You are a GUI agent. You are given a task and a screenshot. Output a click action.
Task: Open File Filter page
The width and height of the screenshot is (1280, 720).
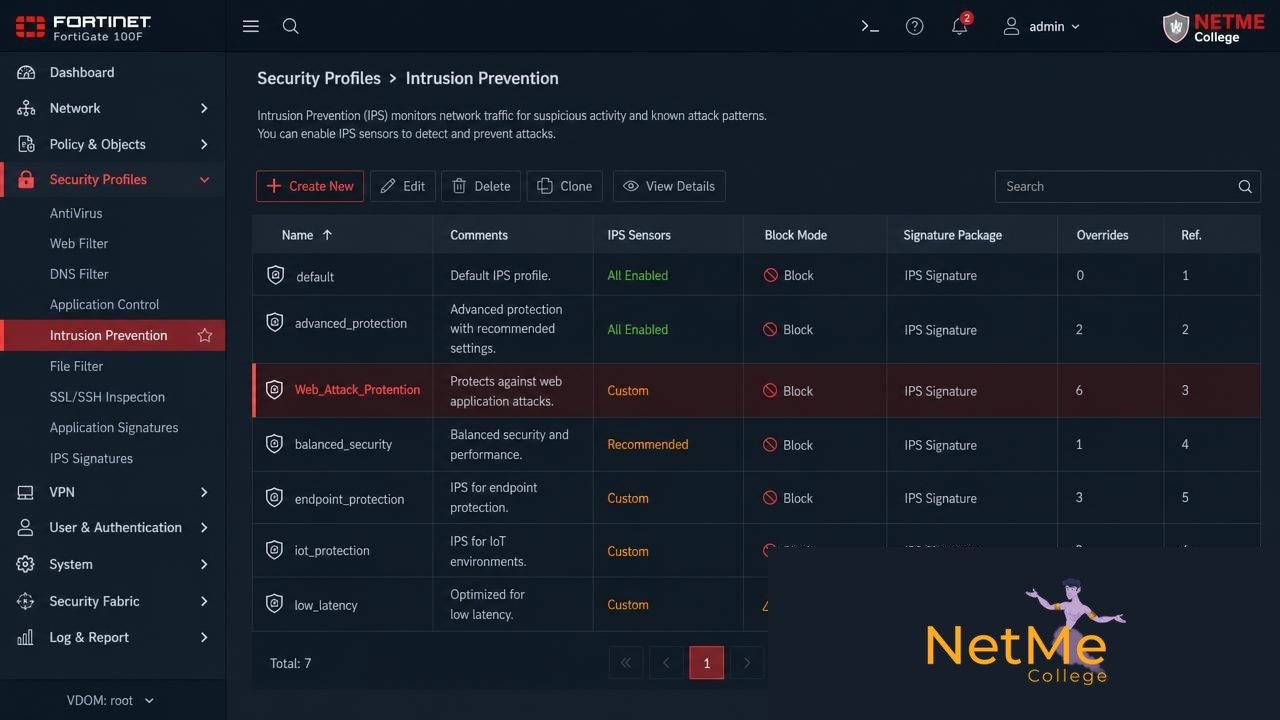tap(76, 366)
